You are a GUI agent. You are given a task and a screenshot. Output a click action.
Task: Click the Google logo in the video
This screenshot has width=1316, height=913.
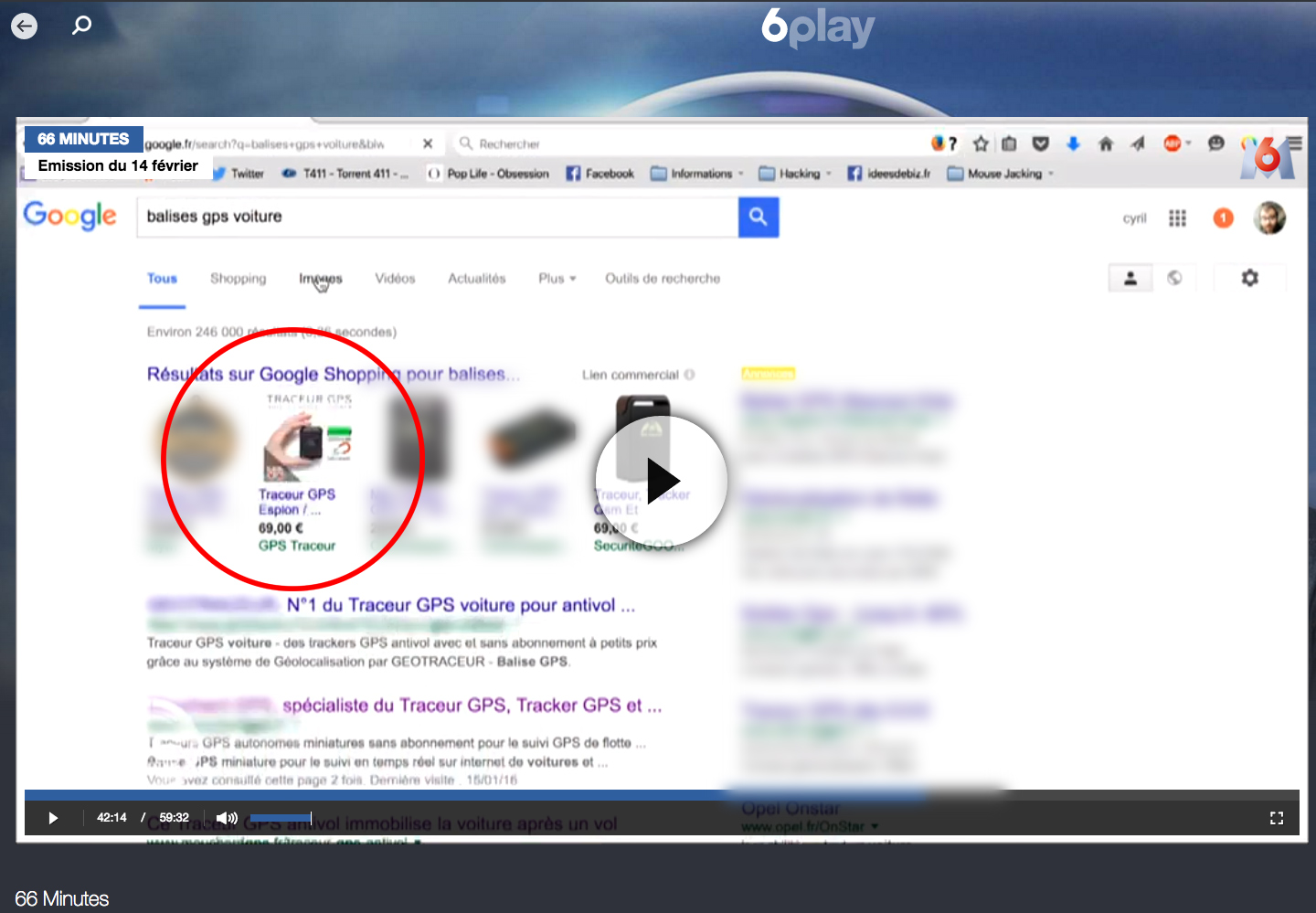[70, 216]
